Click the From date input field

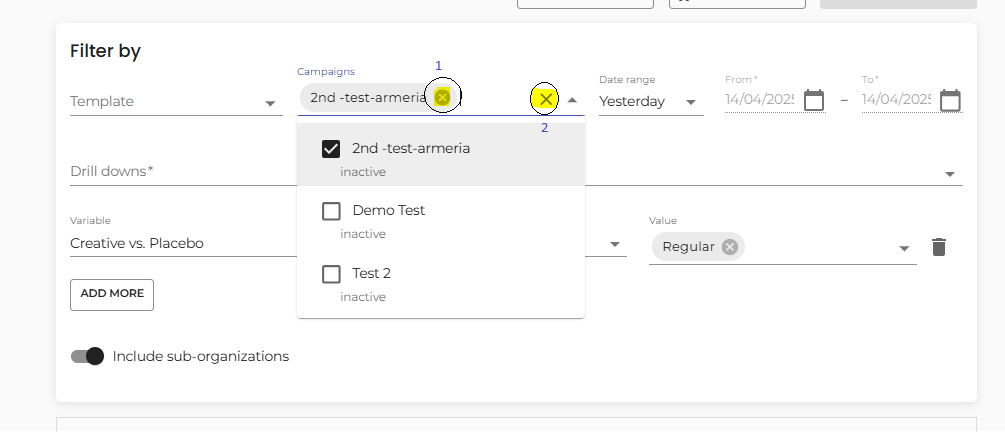[759, 100]
